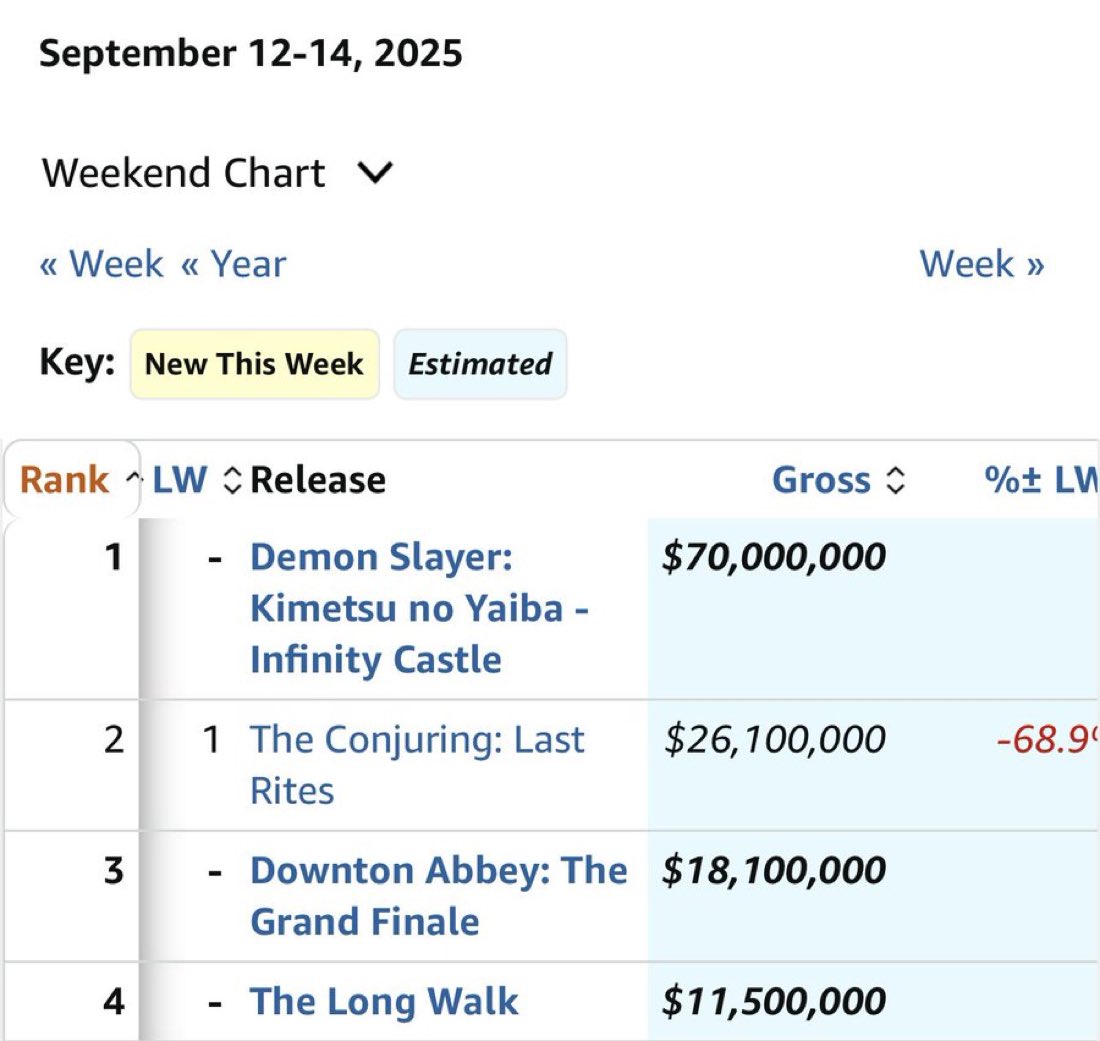Click the New This Week key badge
The image size is (1100, 1041).
coord(254,364)
